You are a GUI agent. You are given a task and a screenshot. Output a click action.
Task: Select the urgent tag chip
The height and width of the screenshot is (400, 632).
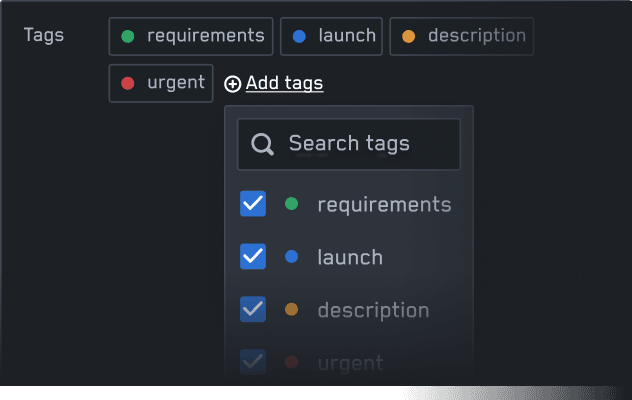(161, 83)
